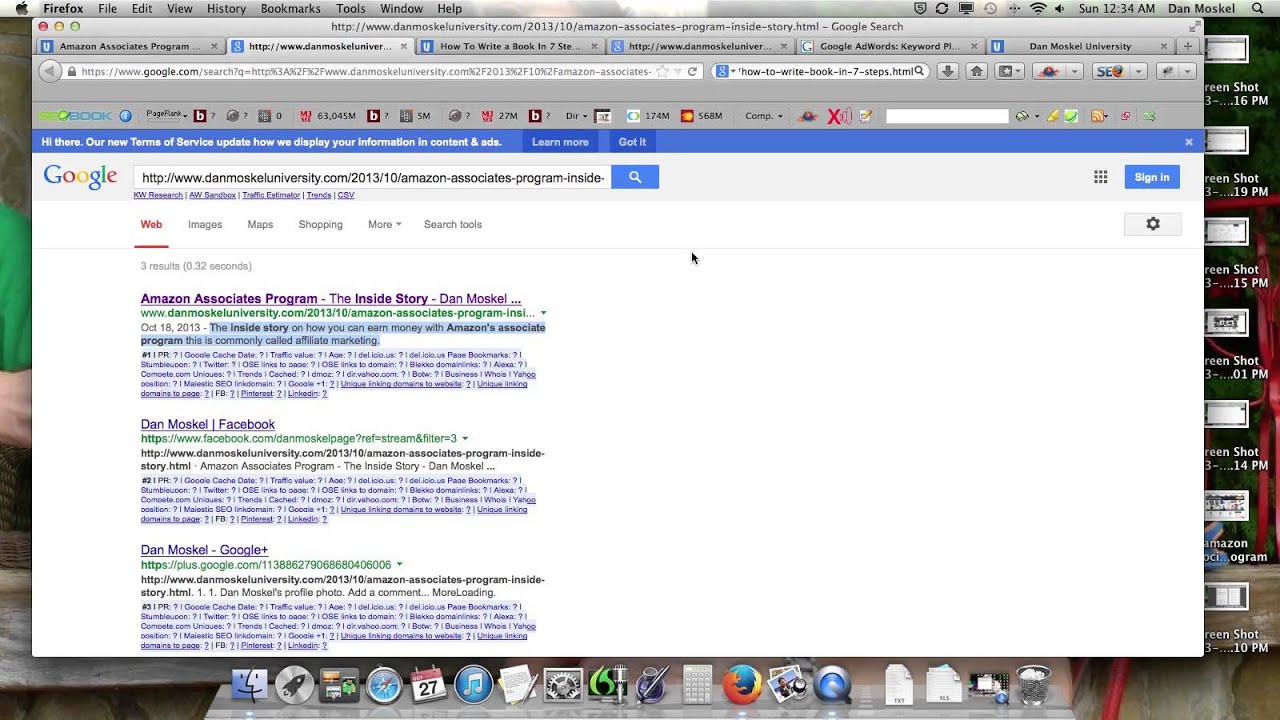1280x720 pixels.
Task: Open a new tab with the plus button
Action: point(1188,46)
